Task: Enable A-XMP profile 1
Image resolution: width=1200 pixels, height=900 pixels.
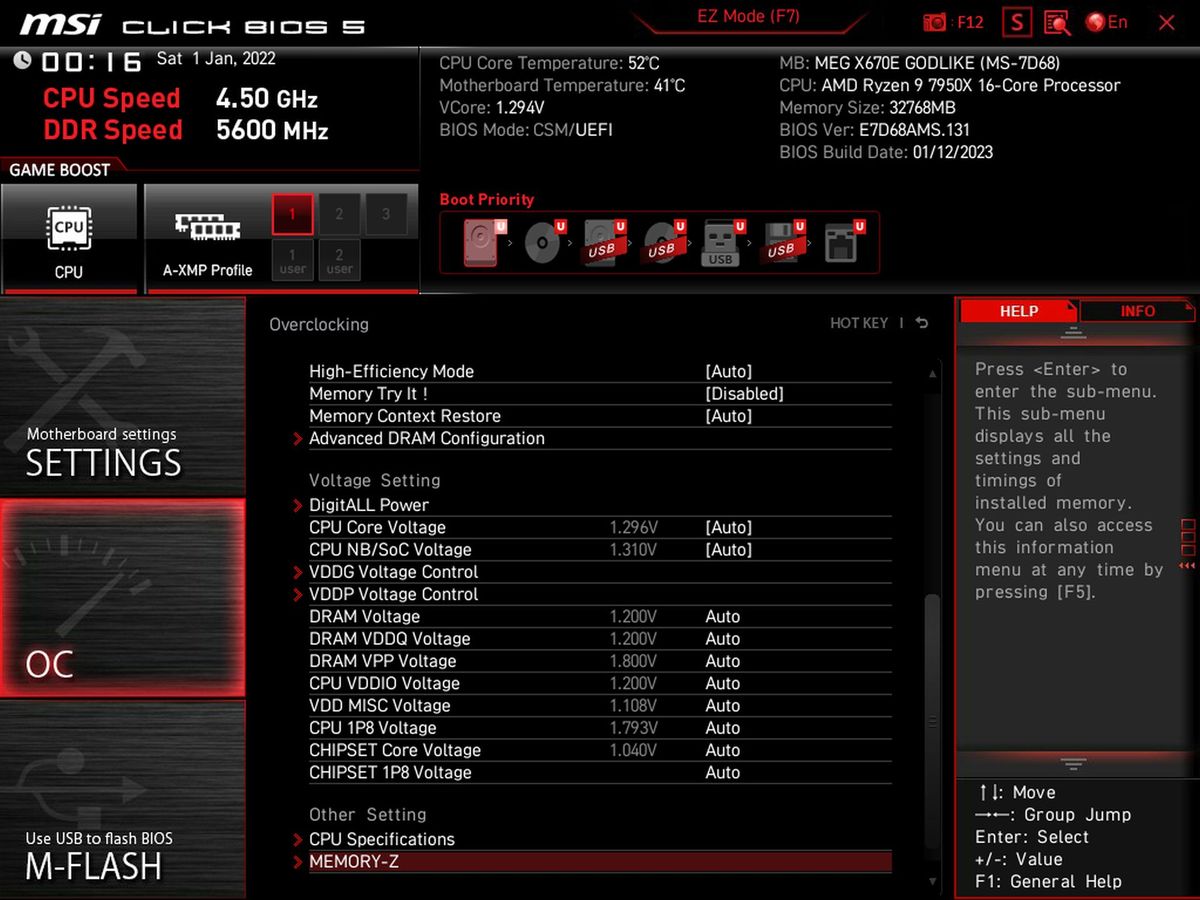Action: coord(293,214)
